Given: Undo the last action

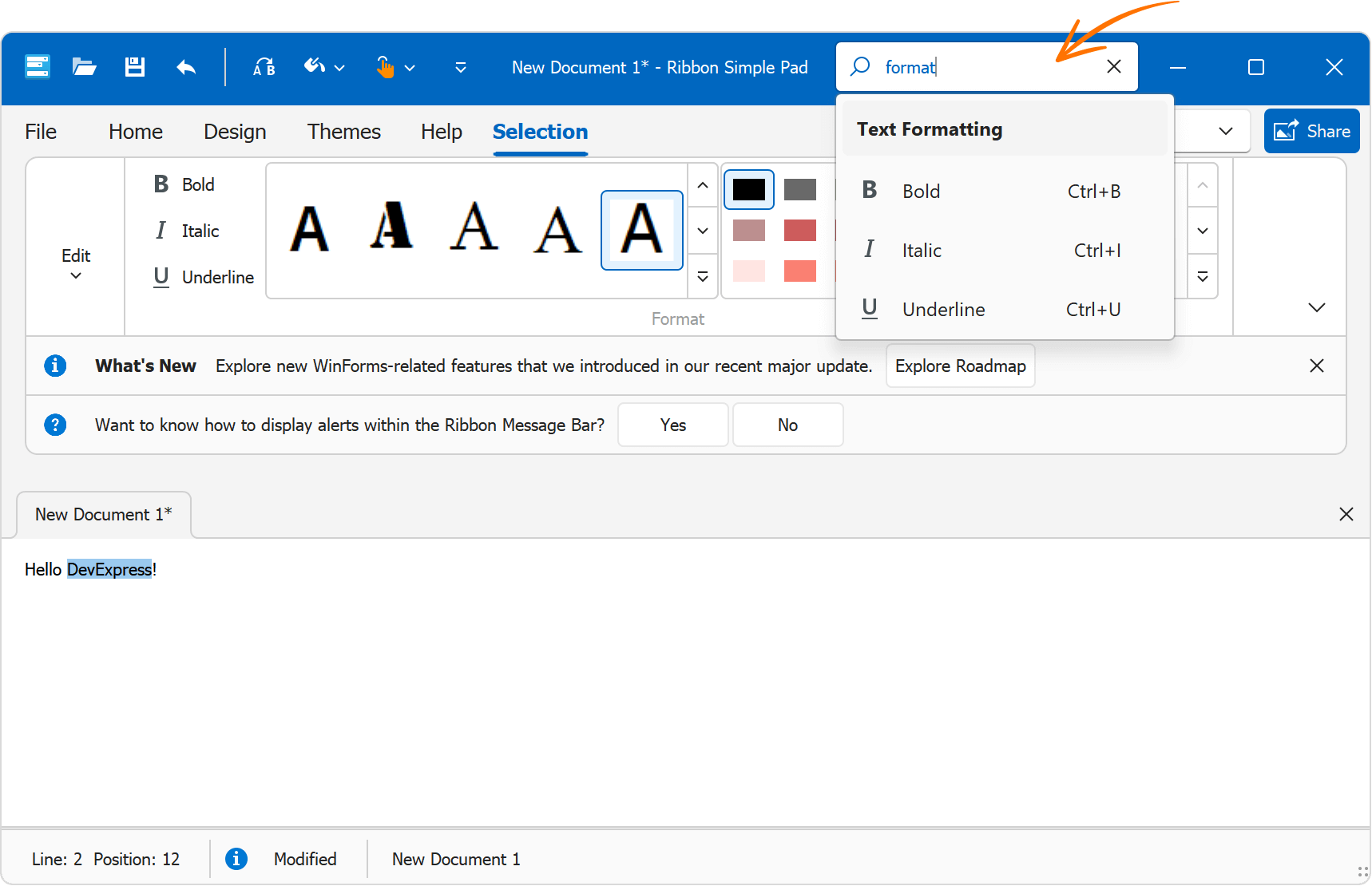Looking at the screenshot, I should [x=185, y=66].
